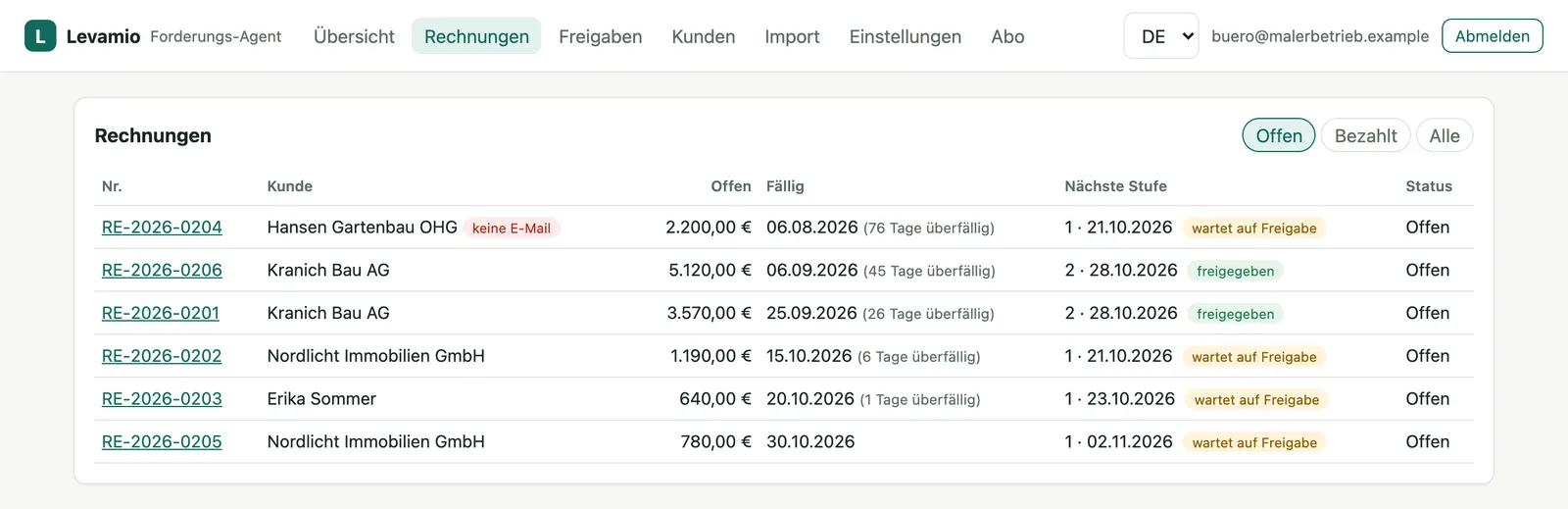Click the Kunde column header
The height and width of the screenshot is (509, 1568).
click(290, 186)
